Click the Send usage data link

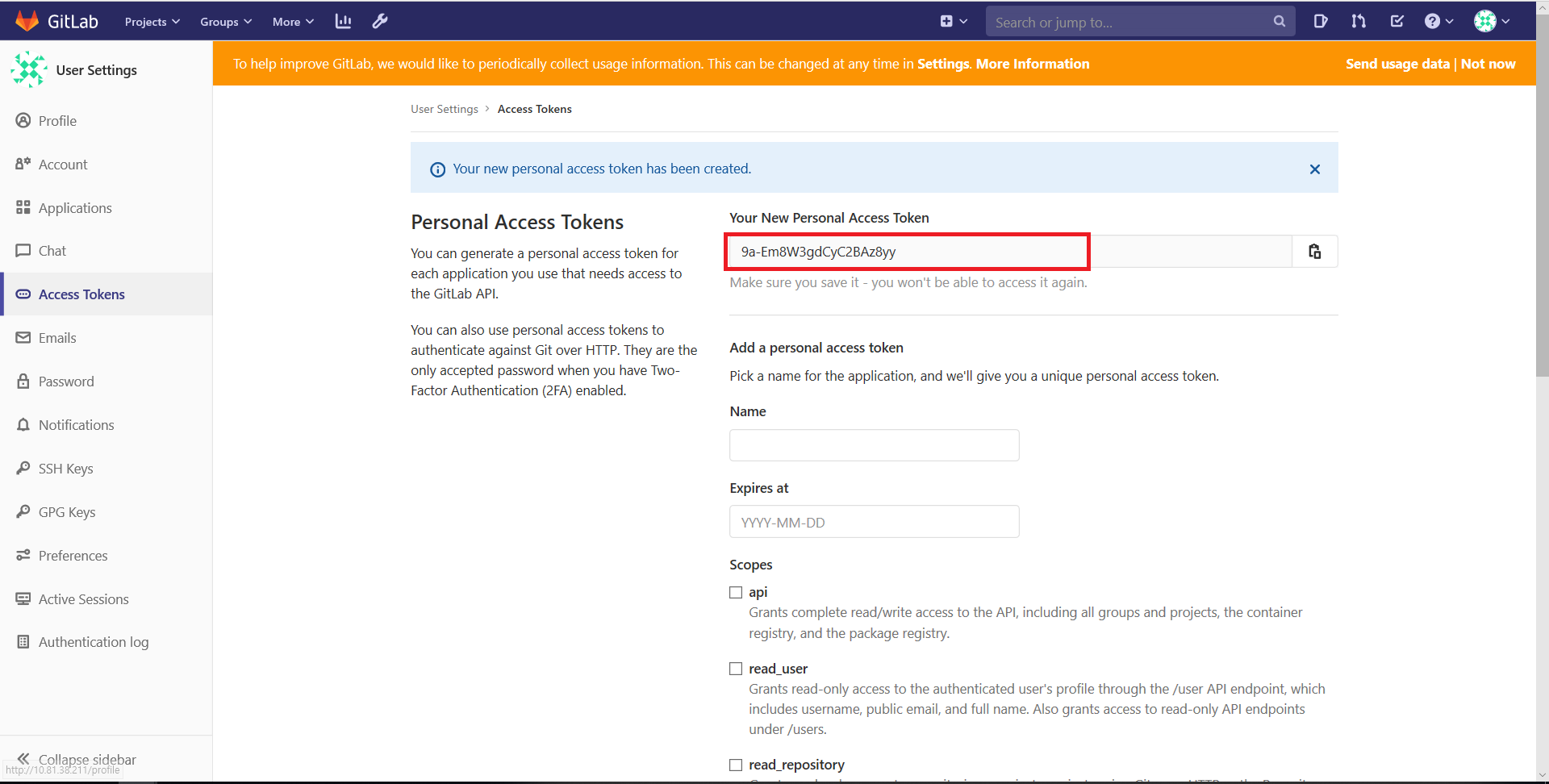point(1397,64)
